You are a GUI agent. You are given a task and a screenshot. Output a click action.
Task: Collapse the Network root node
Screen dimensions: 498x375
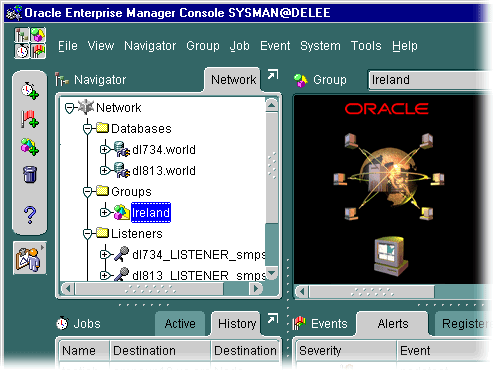click(x=70, y=108)
